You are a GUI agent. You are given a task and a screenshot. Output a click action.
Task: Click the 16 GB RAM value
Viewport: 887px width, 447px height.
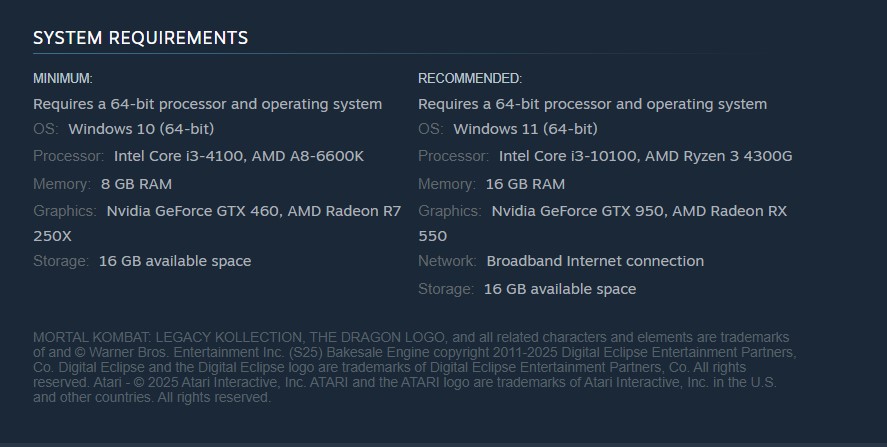pyautogui.click(x=525, y=184)
